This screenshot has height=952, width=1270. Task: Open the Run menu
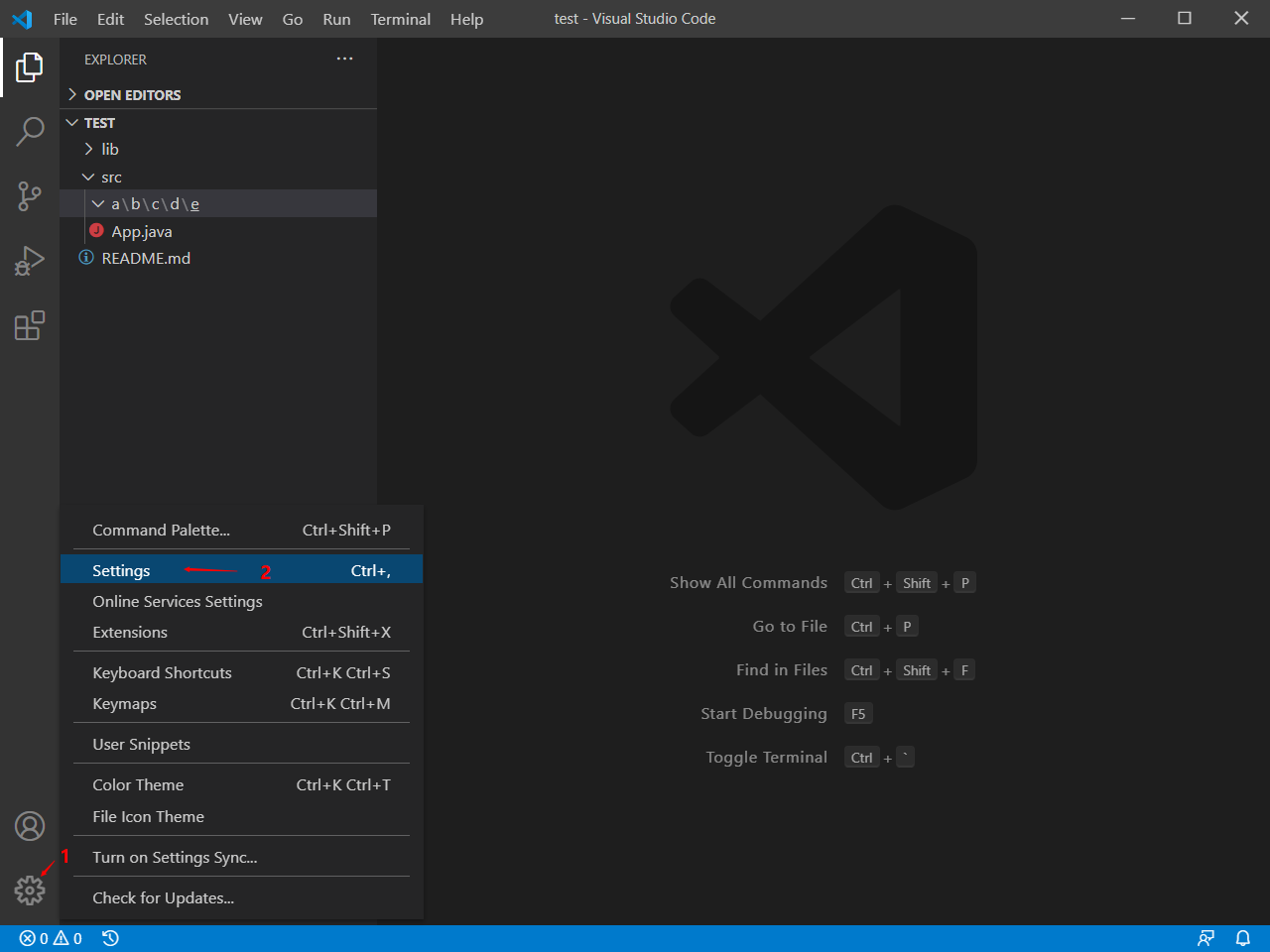(336, 19)
